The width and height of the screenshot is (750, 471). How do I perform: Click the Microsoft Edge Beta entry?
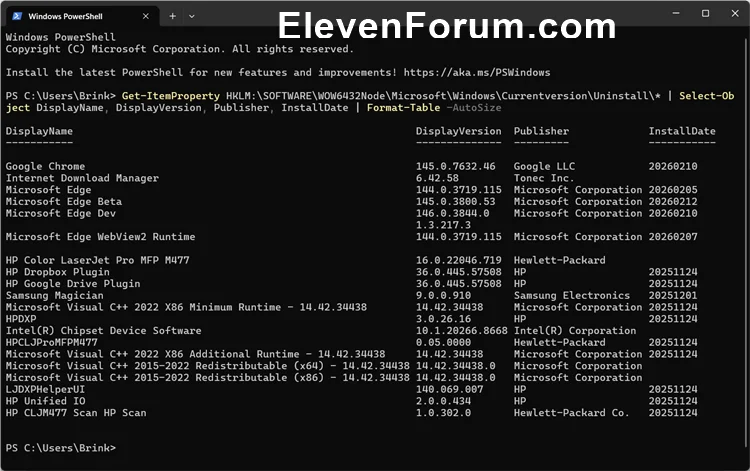[x=64, y=201]
